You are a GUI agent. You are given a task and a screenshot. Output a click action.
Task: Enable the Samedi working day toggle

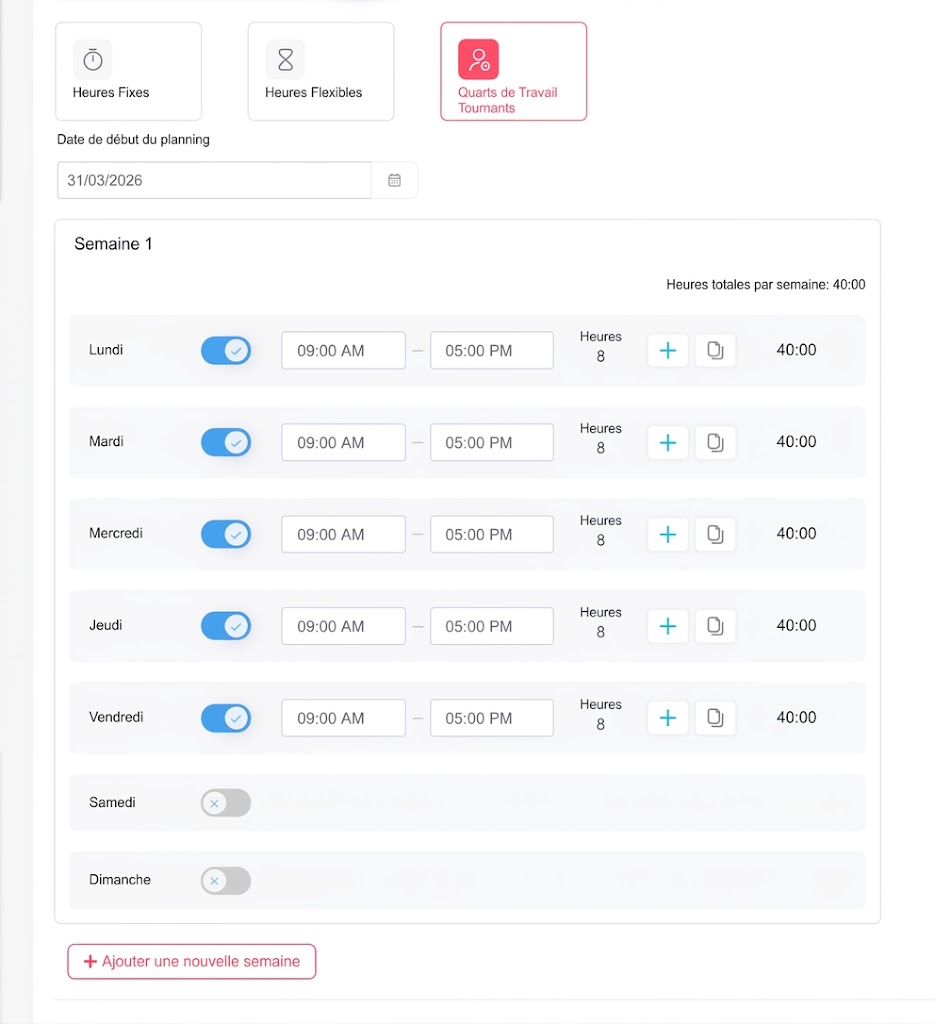click(x=226, y=803)
